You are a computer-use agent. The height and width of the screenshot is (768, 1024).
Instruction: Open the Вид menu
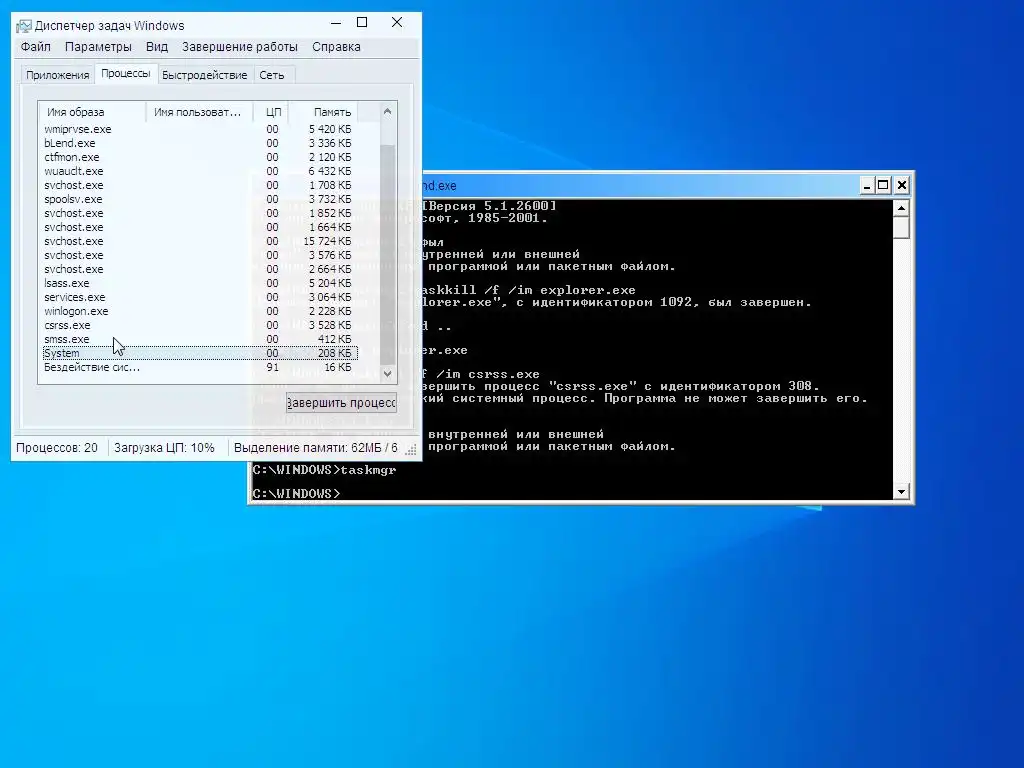tap(157, 47)
